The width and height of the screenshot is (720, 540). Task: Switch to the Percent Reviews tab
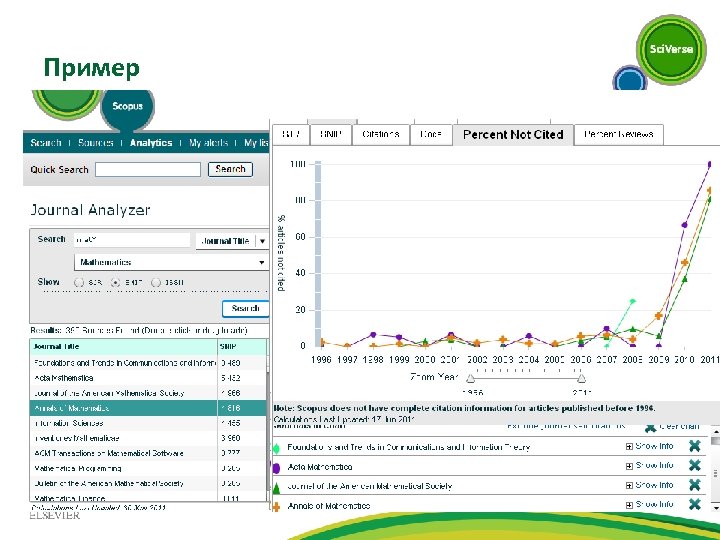click(x=619, y=135)
